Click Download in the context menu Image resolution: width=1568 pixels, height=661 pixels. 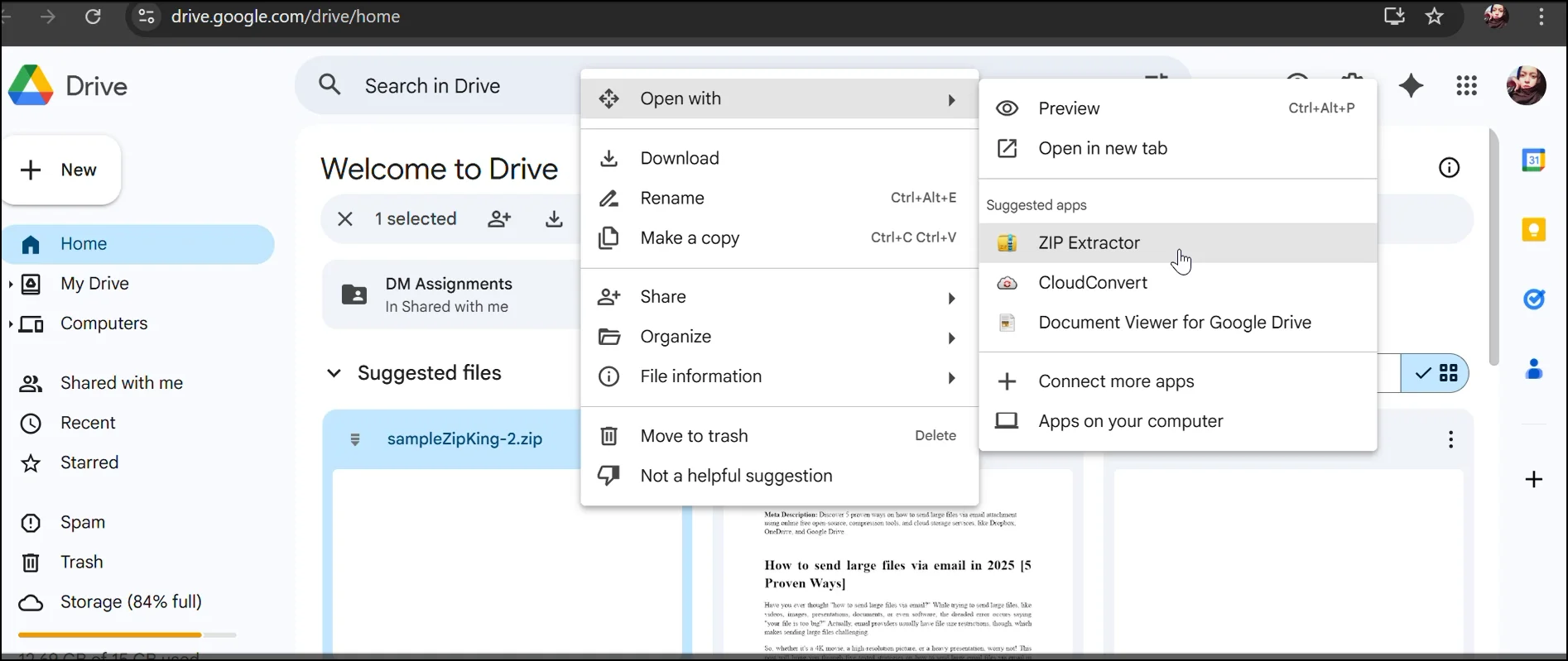click(779, 158)
